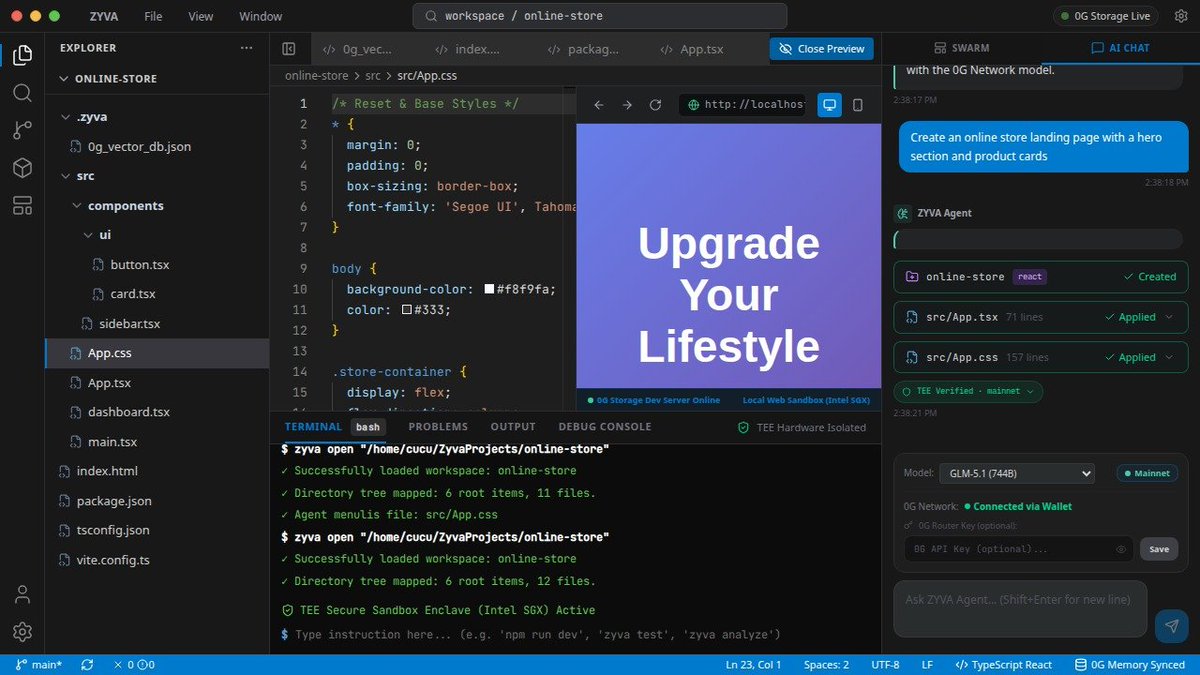The image size is (1200, 675).
Task: Click the errors and warnings status indicator
Action: pos(134,665)
